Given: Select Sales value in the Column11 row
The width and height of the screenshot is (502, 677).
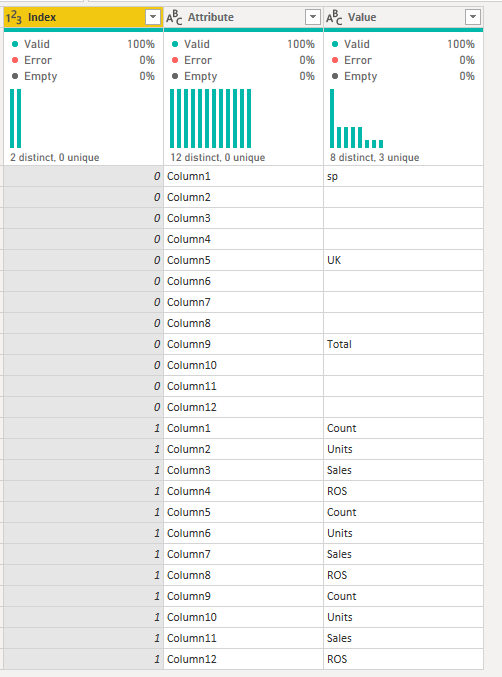Looking at the screenshot, I should coord(404,638).
